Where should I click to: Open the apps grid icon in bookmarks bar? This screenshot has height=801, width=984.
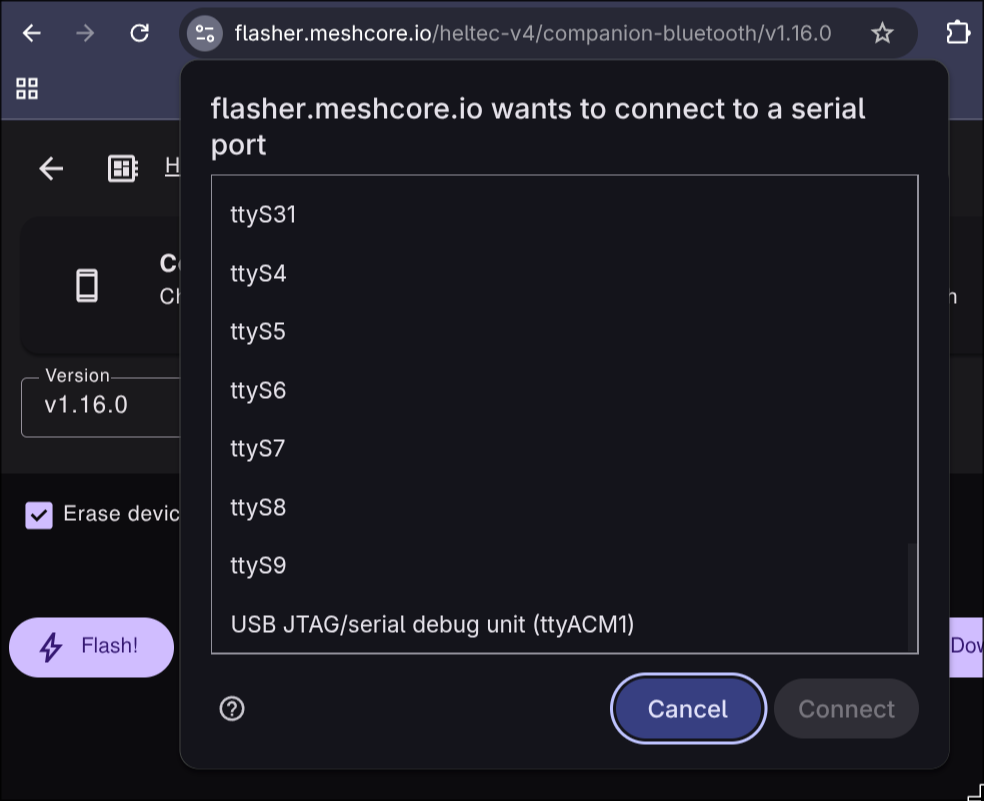point(27,89)
